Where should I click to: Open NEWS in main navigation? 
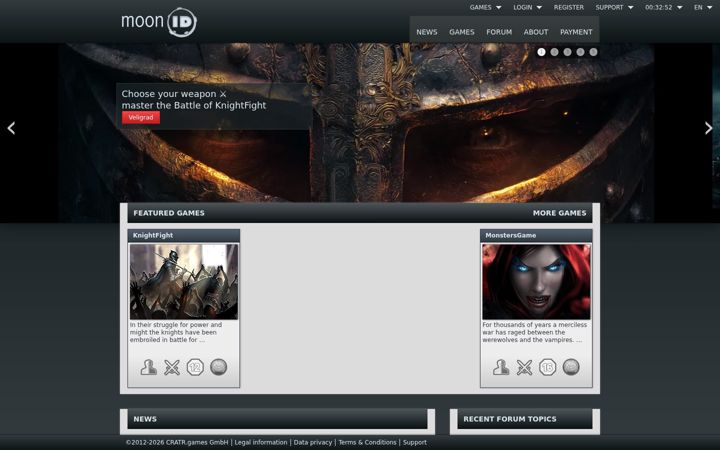pyautogui.click(x=427, y=32)
